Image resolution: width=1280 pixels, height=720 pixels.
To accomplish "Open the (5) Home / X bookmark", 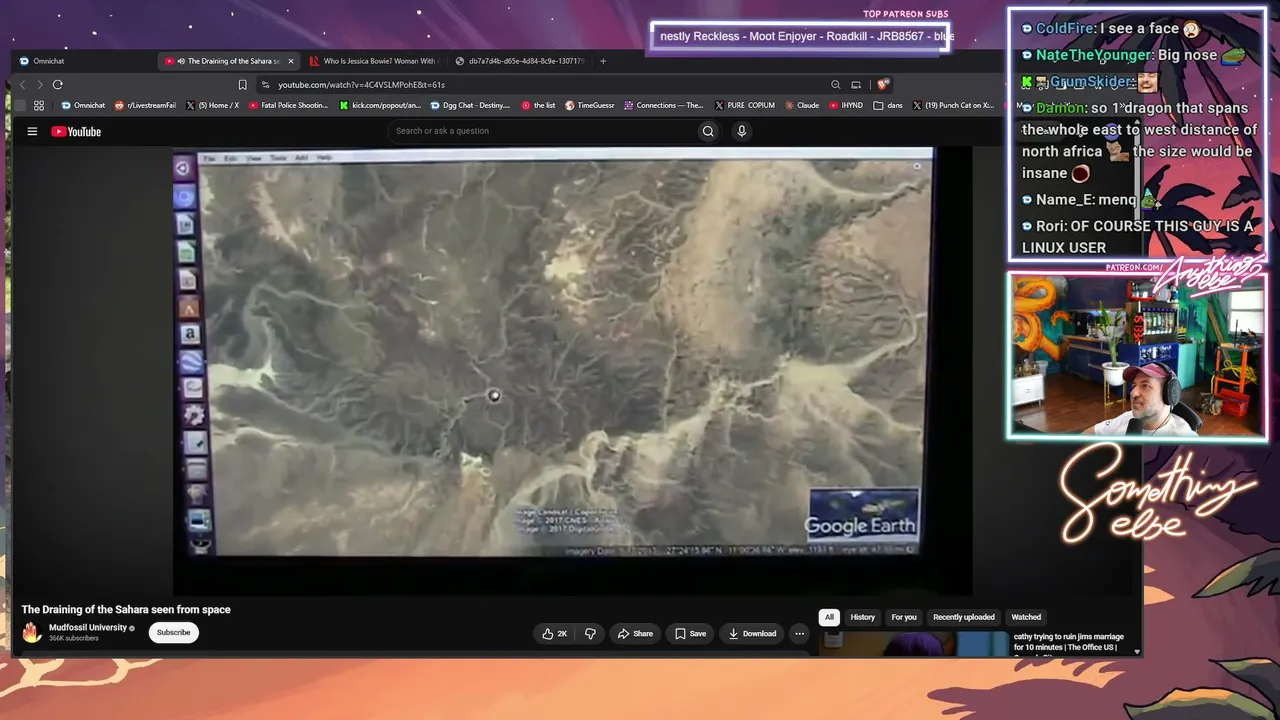I will [212, 105].
